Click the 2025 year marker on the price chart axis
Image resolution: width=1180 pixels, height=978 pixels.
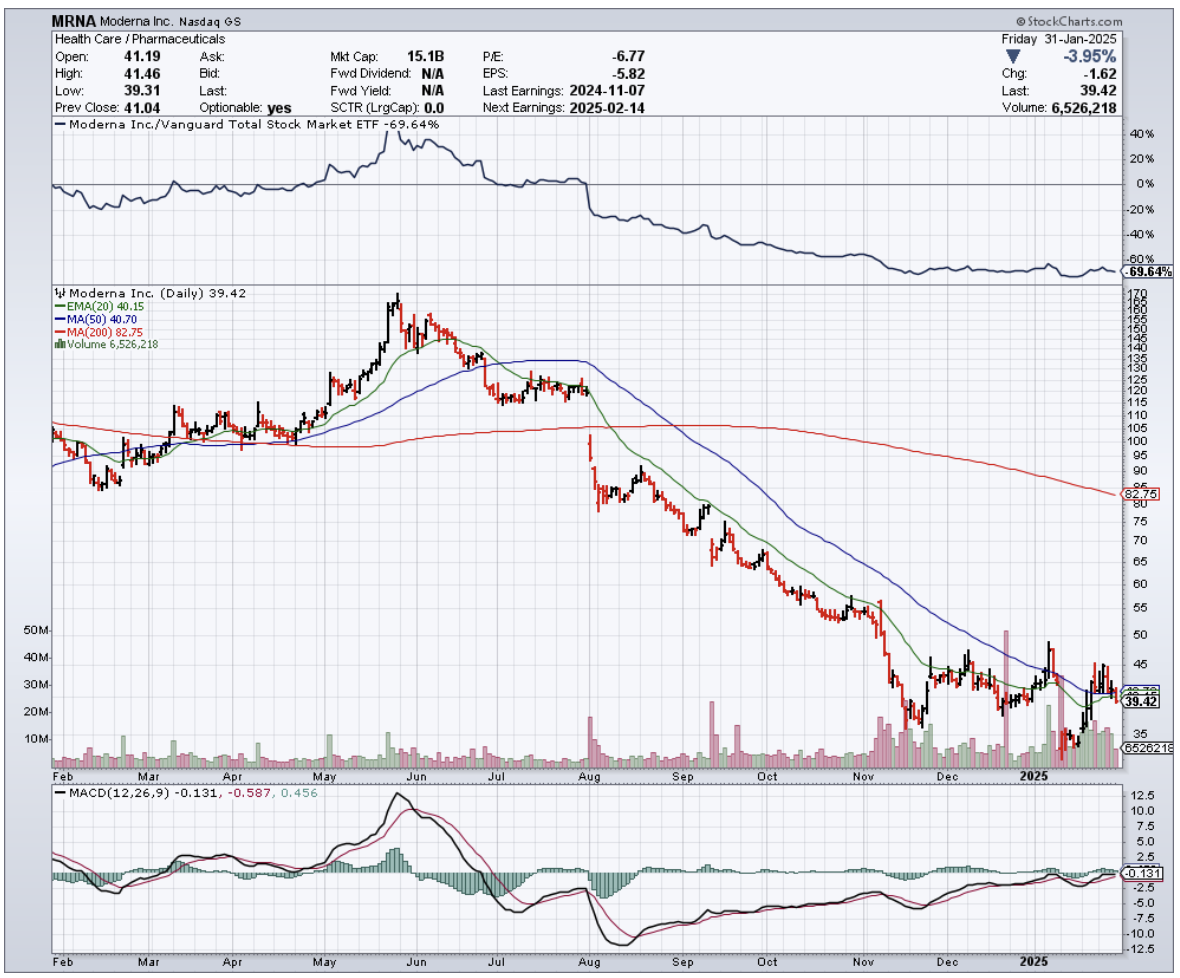click(1032, 775)
